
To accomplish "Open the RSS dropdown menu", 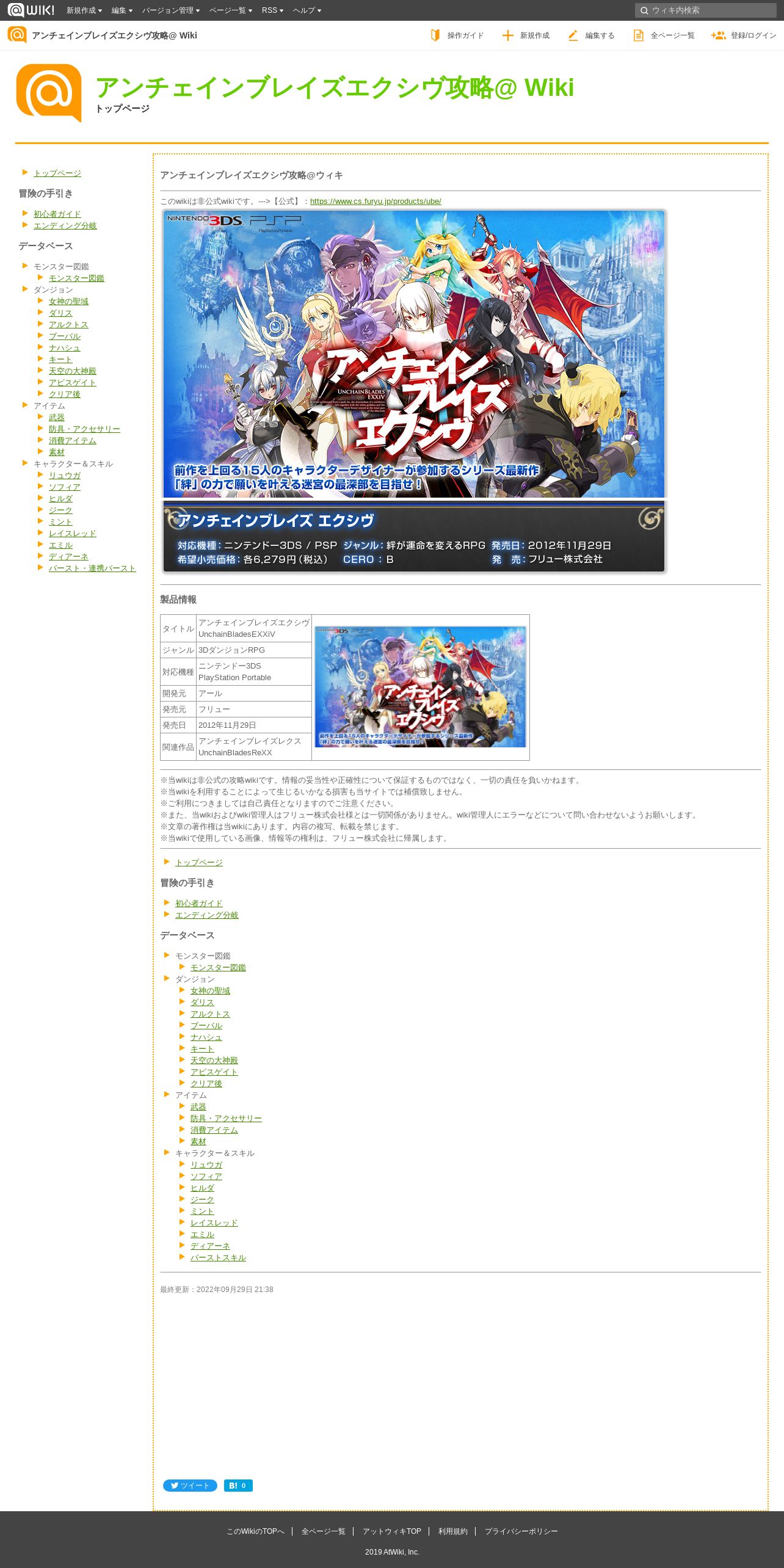I will pos(272,10).
